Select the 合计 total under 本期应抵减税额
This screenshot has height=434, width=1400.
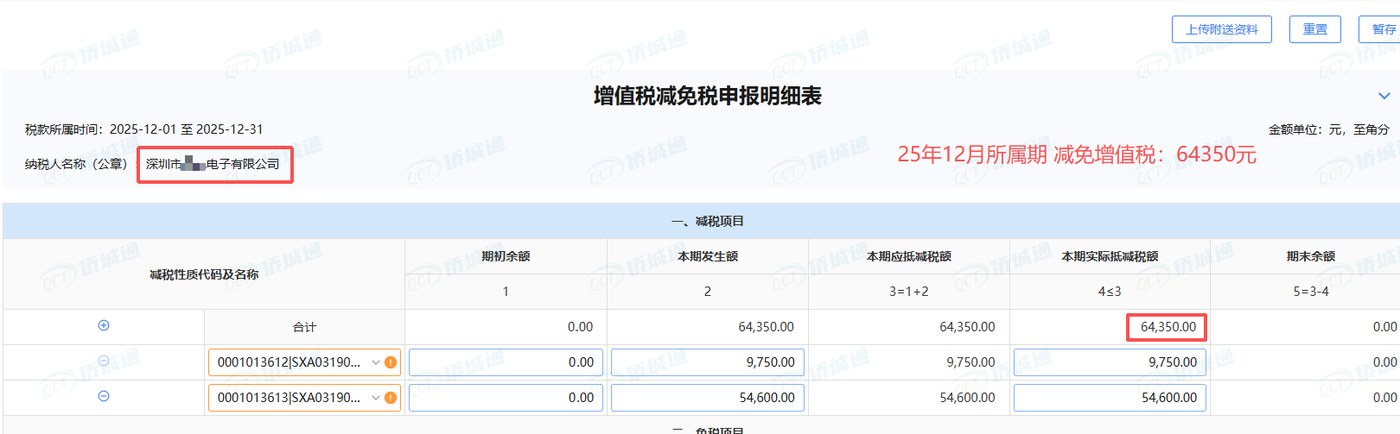(x=967, y=327)
